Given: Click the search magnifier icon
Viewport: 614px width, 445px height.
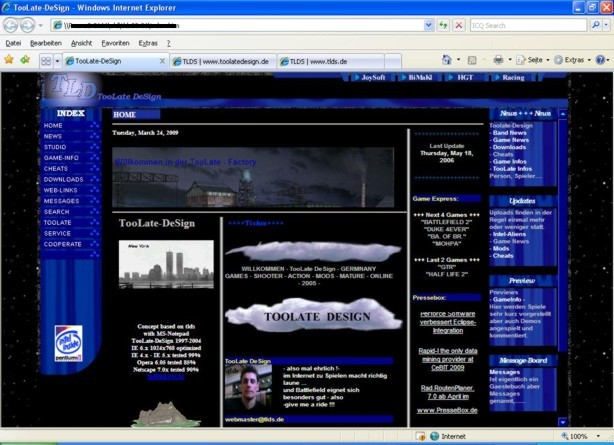Looking at the screenshot, I should point(596,25).
